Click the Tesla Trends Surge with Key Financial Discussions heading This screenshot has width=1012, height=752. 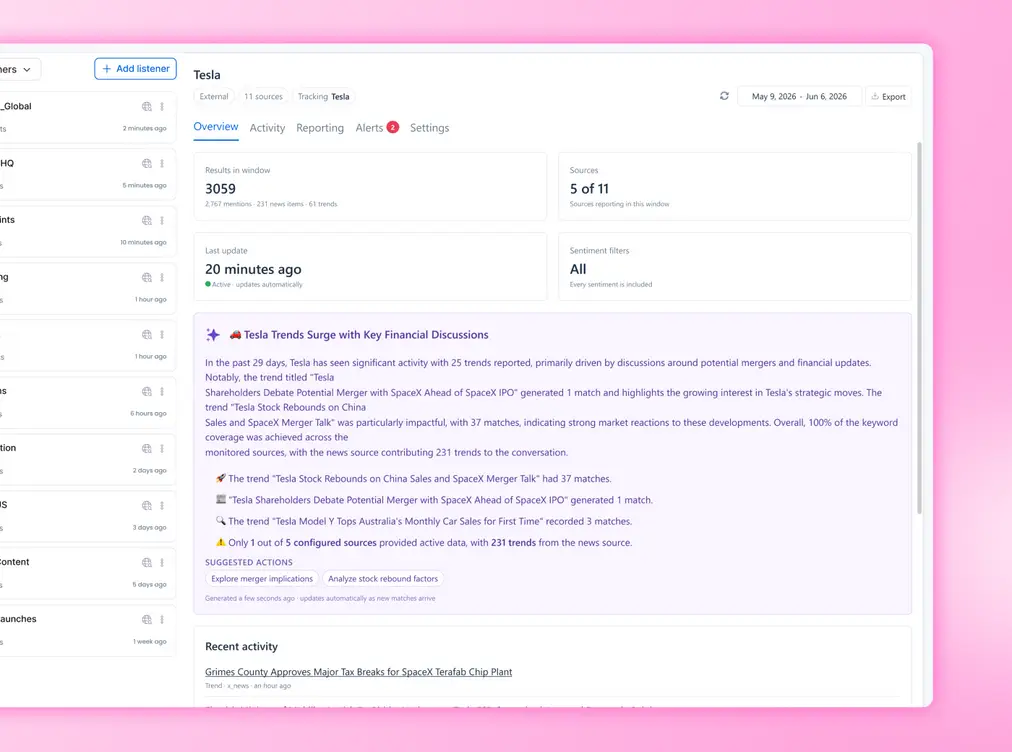point(366,334)
